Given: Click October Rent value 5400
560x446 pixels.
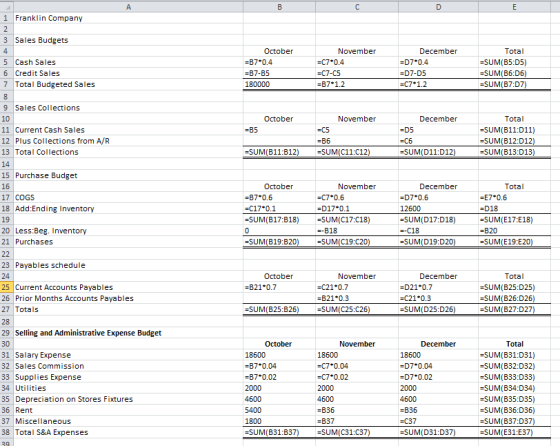Looking at the screenshot, I should coord(279,410).
